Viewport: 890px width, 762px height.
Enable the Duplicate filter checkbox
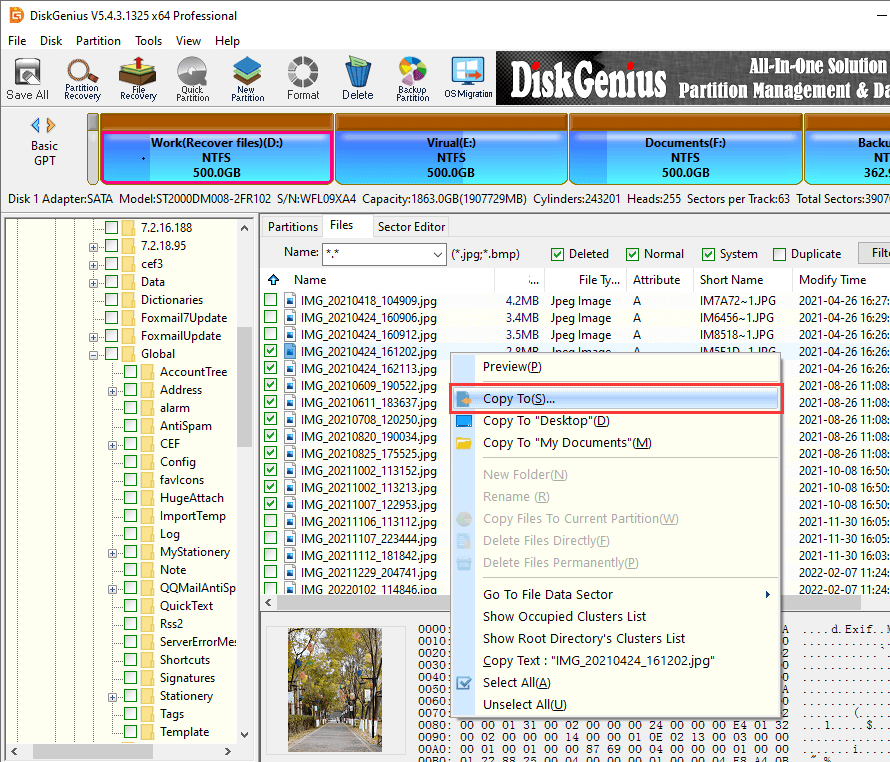click(x=780, y=254)
